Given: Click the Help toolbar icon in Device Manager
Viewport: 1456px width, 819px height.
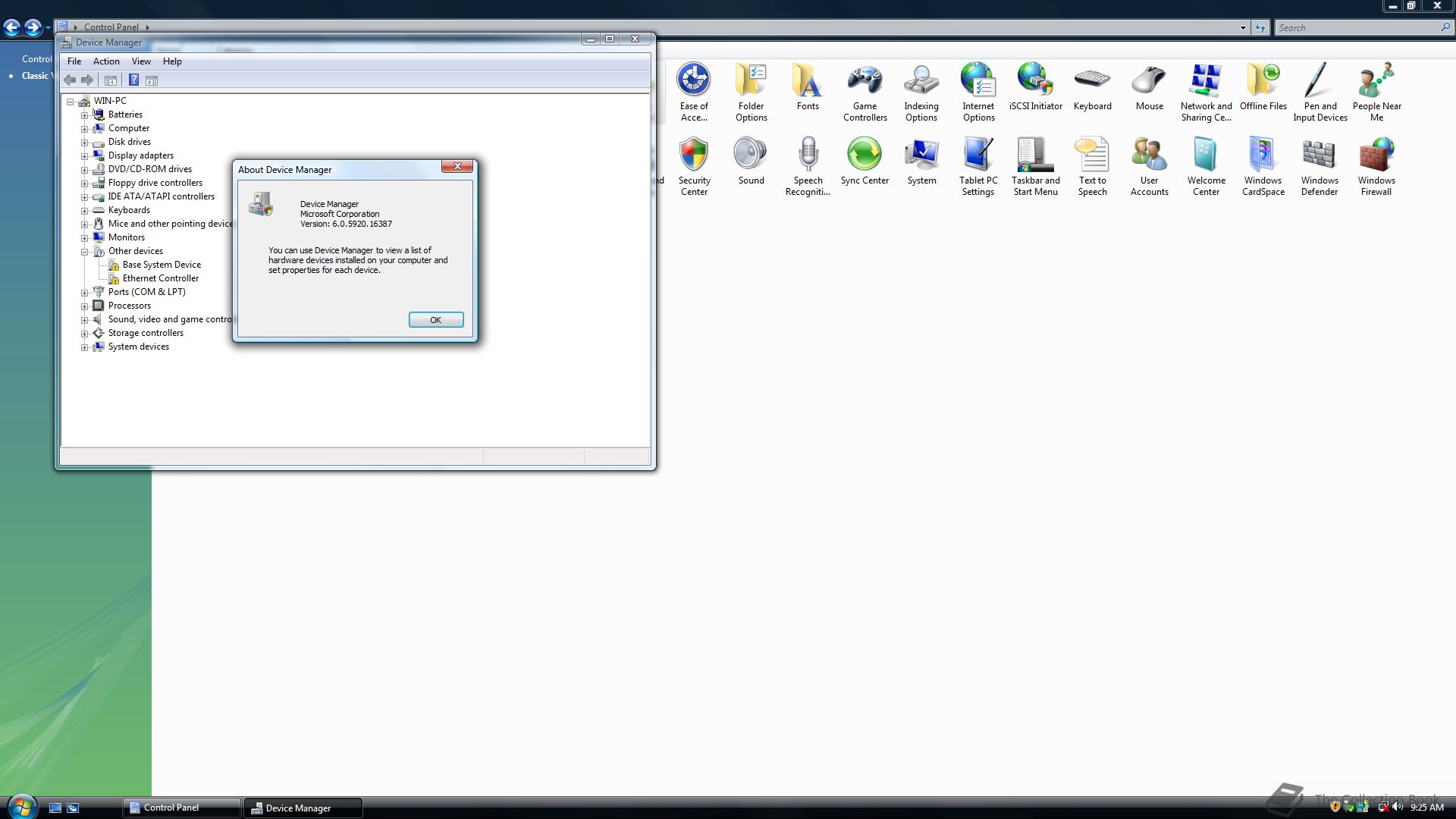Looking at the screenshot, I should pyautogui.click(x=133, y=80).
